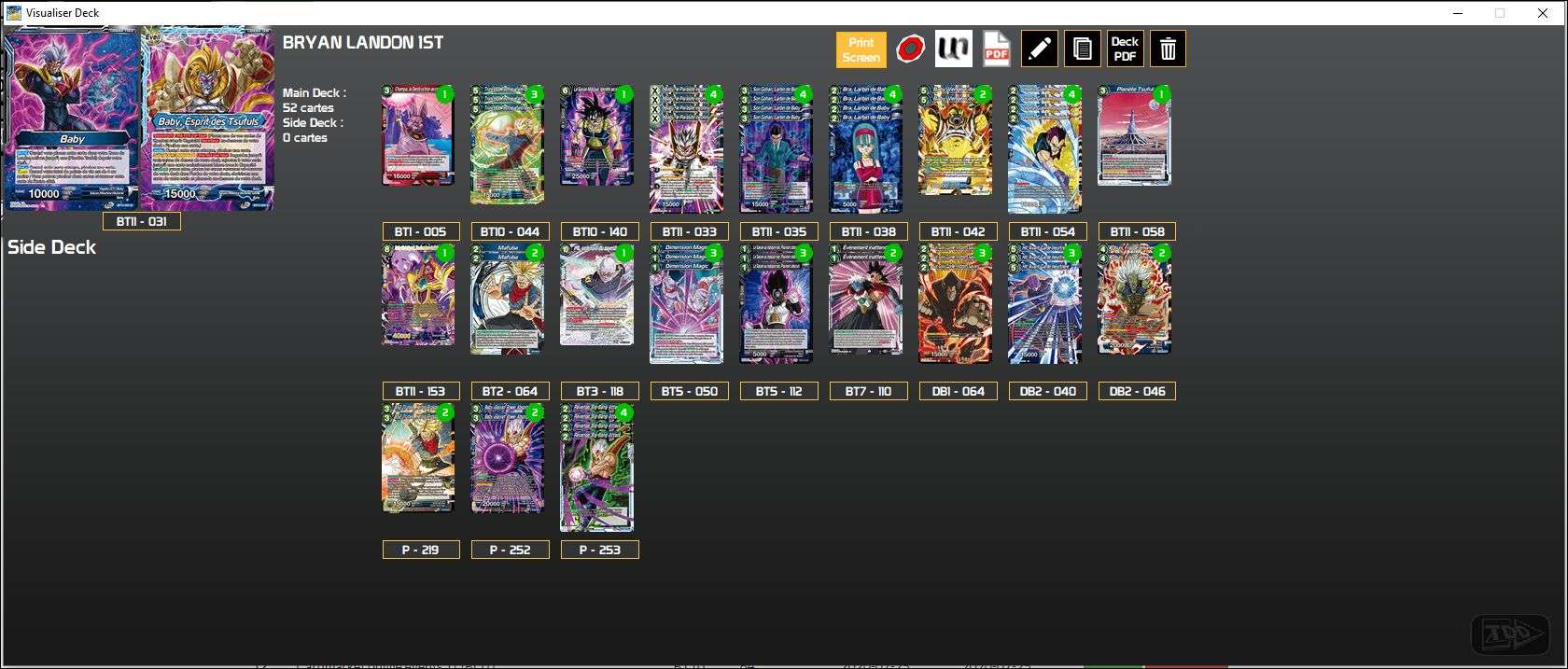Click the BT10 - 044 code label
1568x669 pixels.
pos(511,231)
